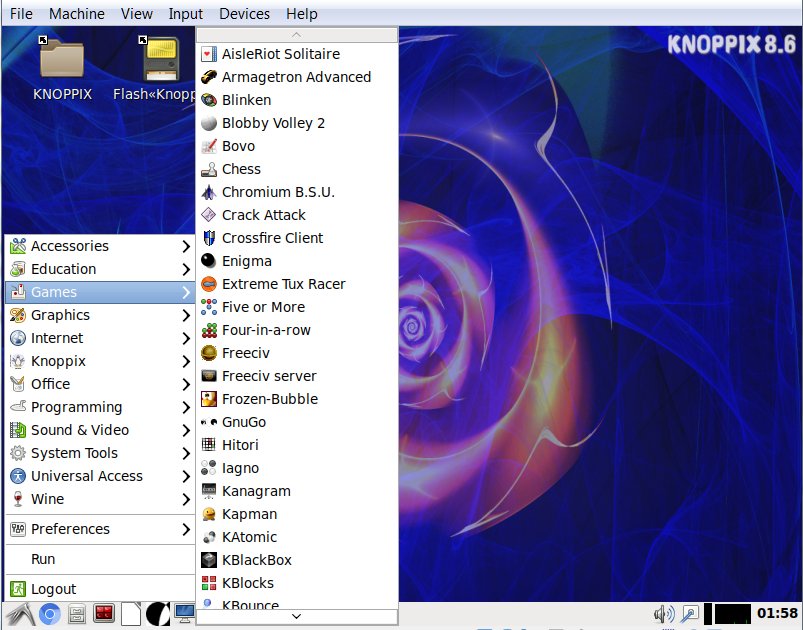Viewport: 803px width, 630px height.
Task: Click the black-and-white circle taskbar icon
Action: [158, 614]
